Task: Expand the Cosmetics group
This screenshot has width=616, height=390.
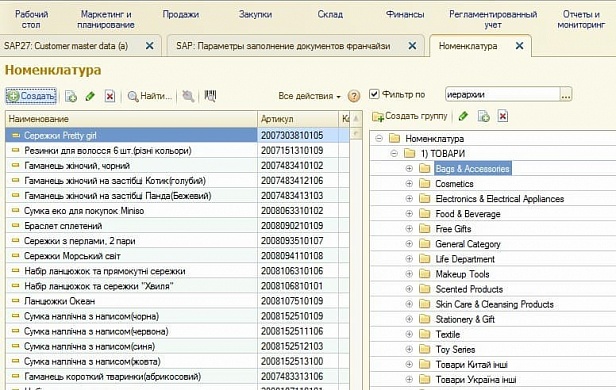Action: click(409, 184)
